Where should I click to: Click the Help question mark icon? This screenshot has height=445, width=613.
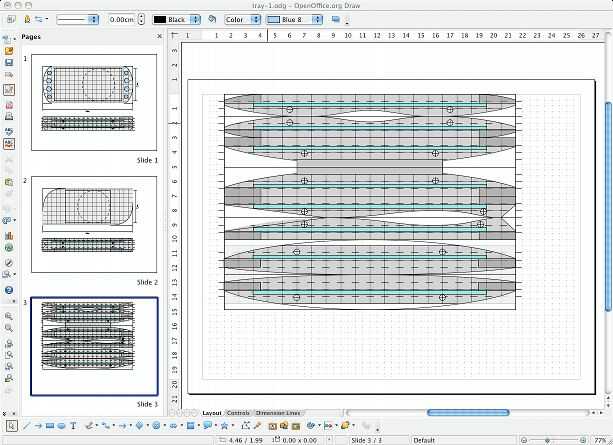tap(9, 290)
